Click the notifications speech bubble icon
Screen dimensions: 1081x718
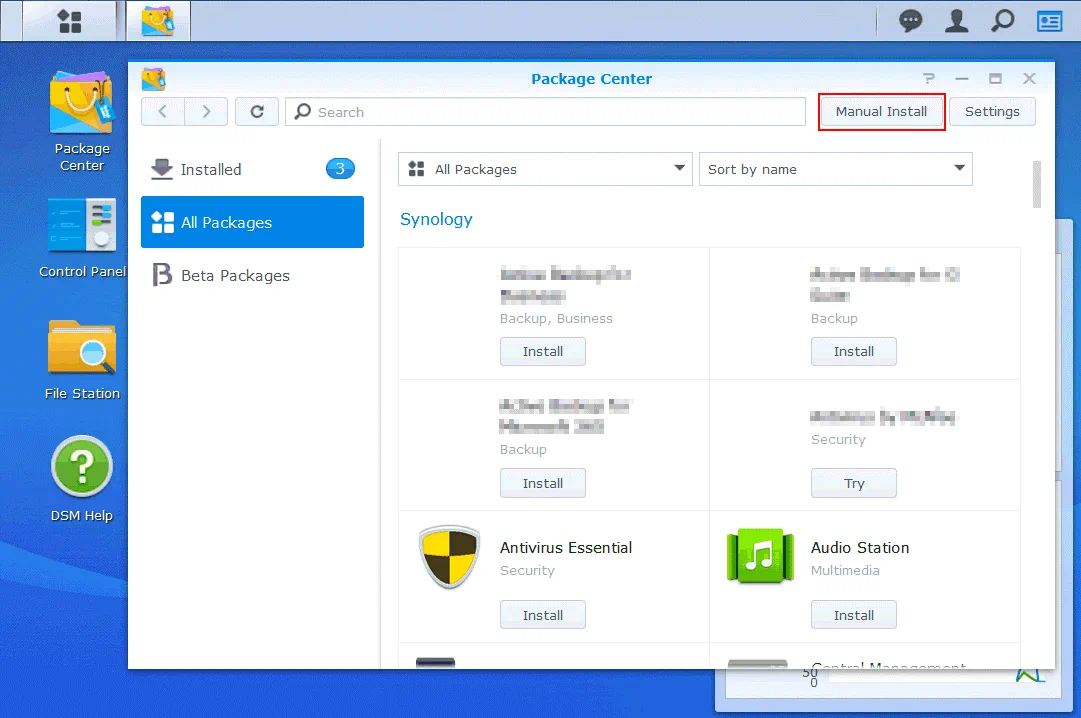[910, 21]
